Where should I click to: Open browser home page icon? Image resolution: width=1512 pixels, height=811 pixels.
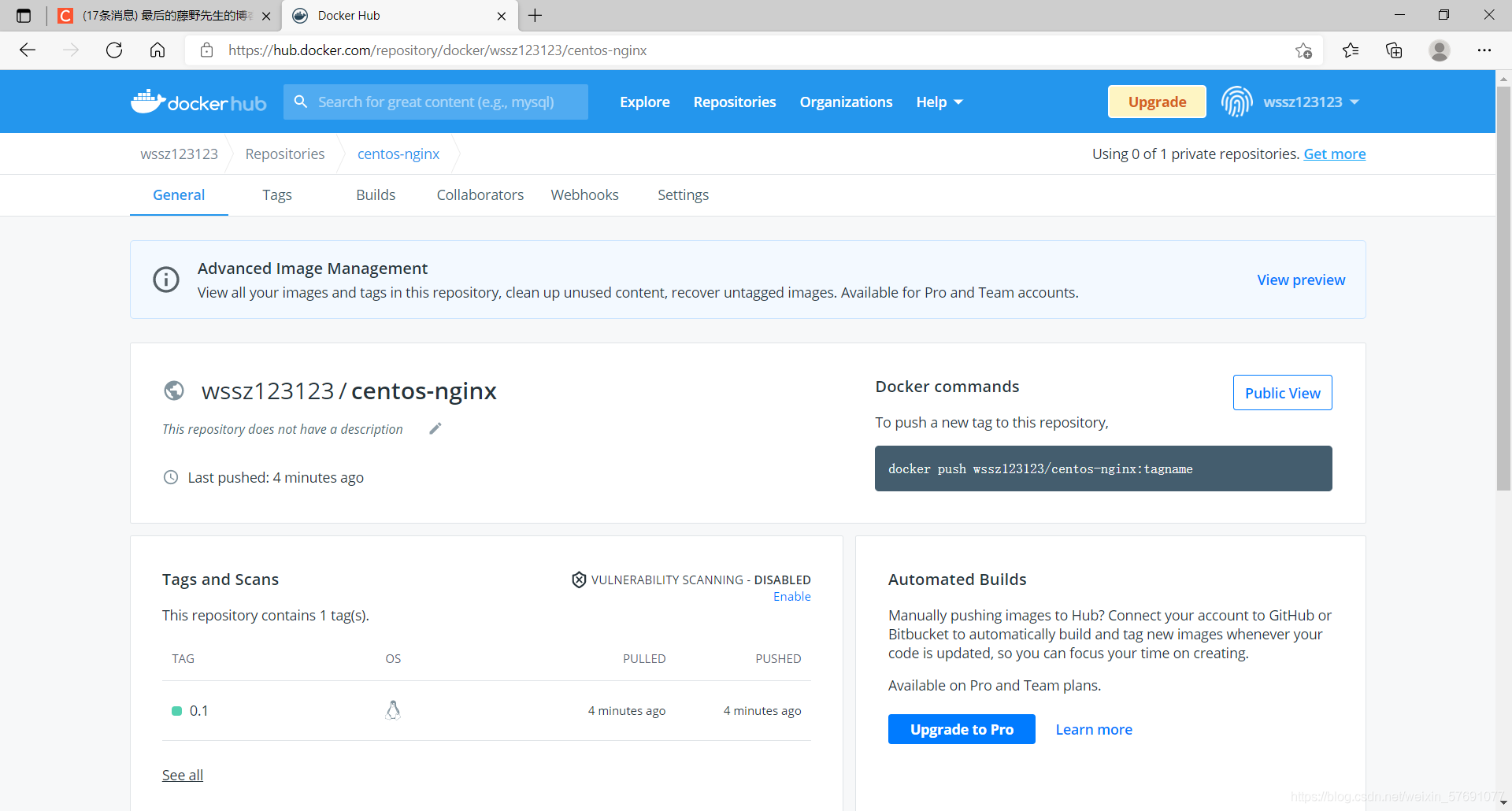[157, 50]
